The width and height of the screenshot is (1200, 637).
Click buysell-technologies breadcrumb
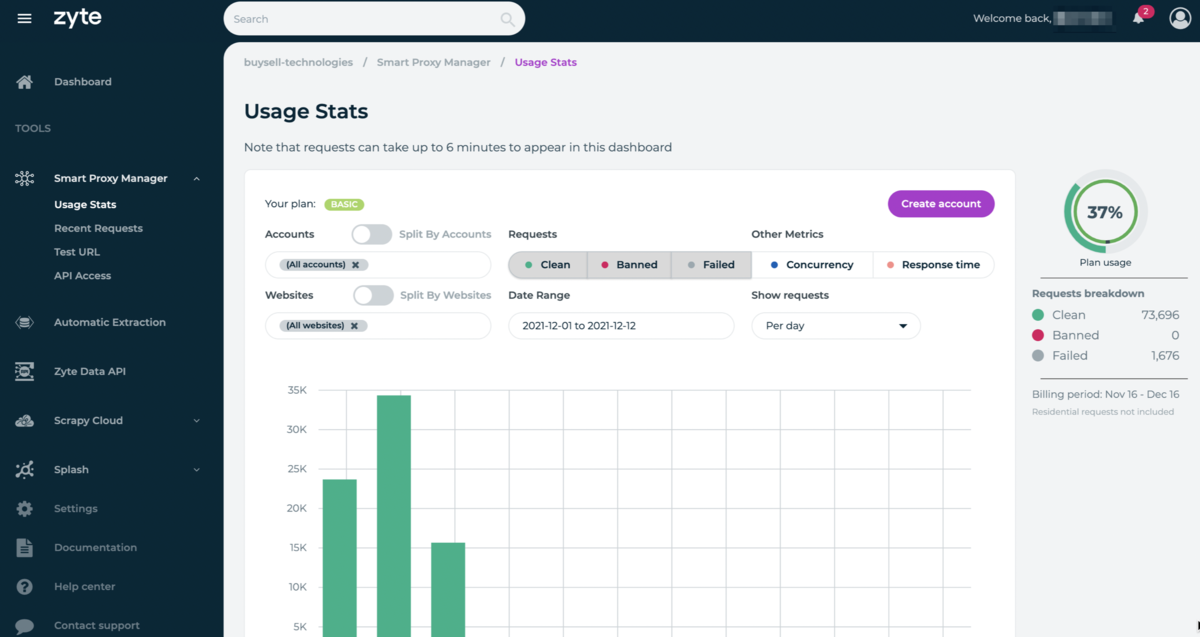(298, 62)
